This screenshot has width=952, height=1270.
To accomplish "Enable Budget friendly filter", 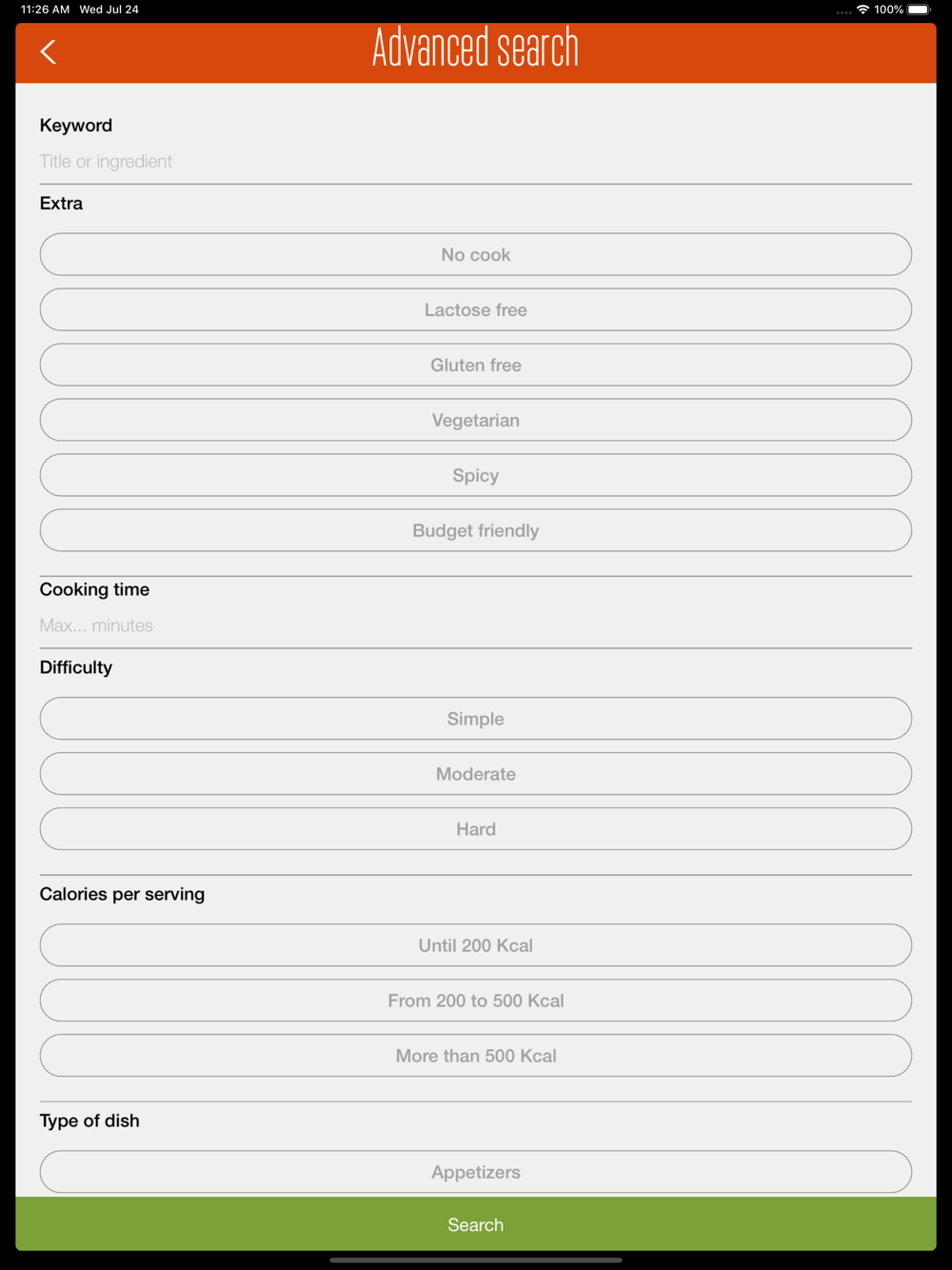I will pos(476,530).
